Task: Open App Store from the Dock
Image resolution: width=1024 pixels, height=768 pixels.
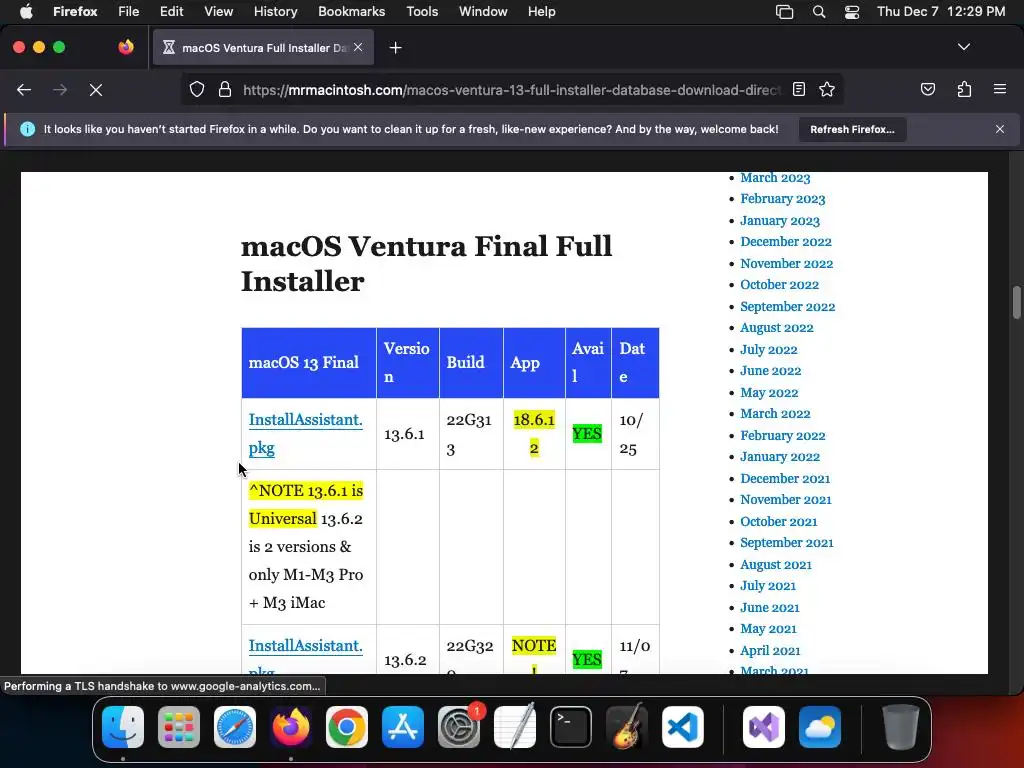Action: 403,727
